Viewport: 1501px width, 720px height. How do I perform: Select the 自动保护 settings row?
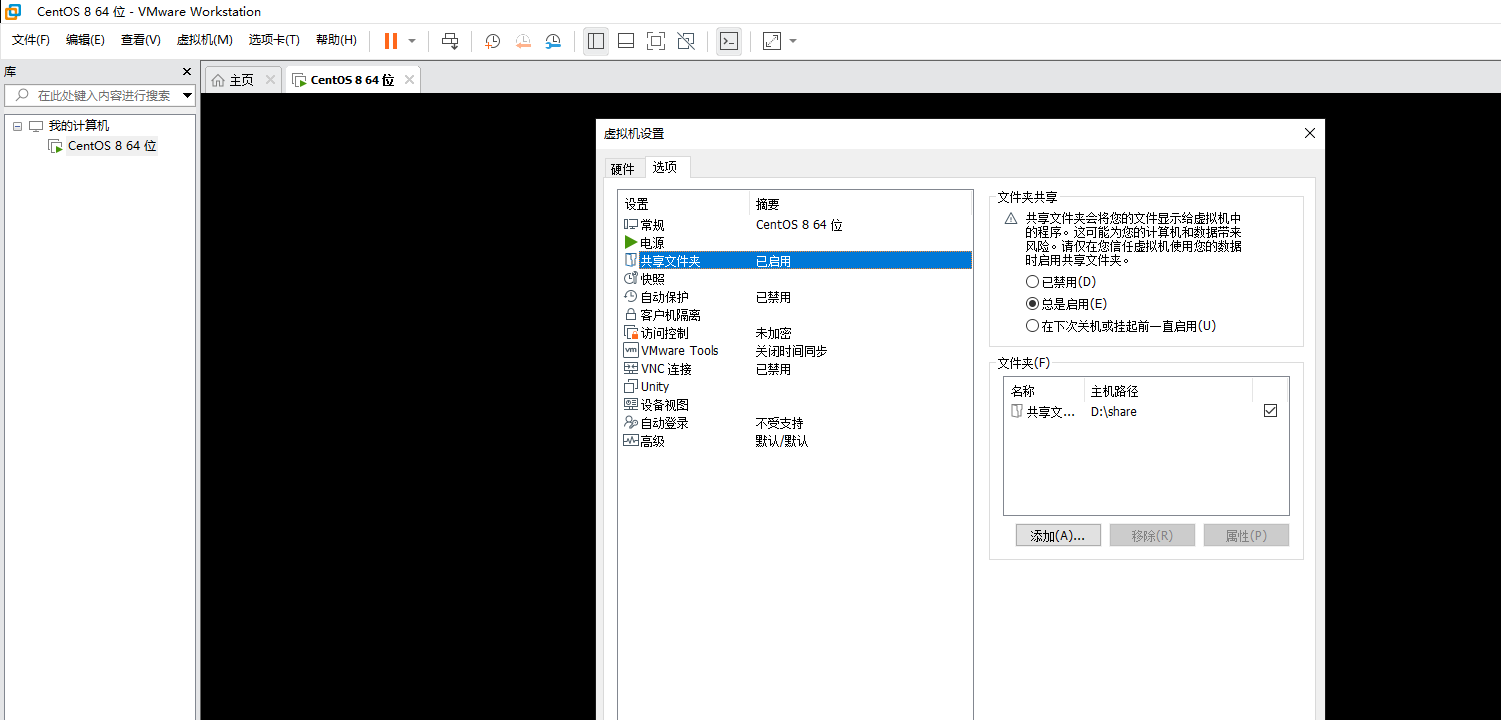pyautogui.click(x=795, y=297)
